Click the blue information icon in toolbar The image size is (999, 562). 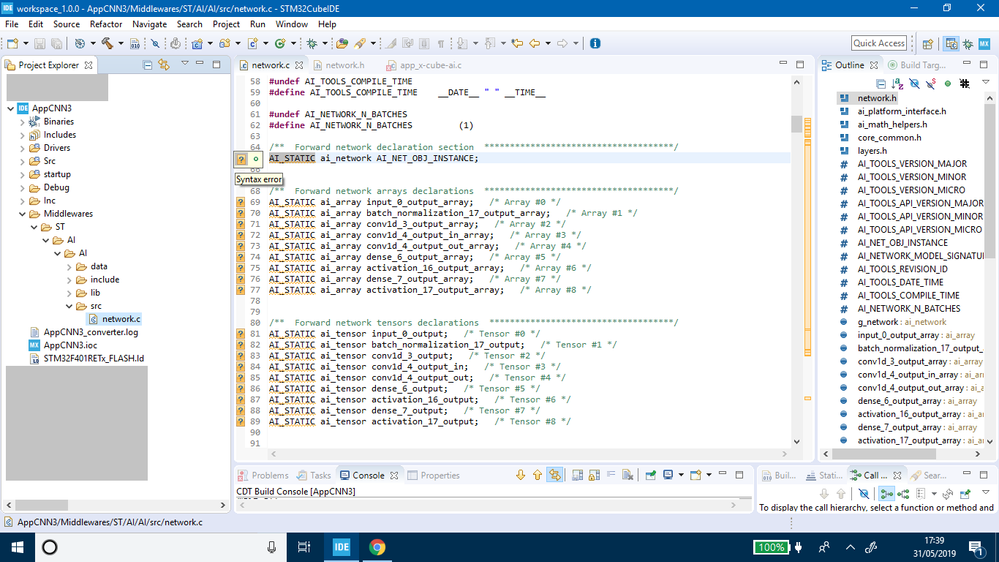pyautogui.click(x=595, y=43)
